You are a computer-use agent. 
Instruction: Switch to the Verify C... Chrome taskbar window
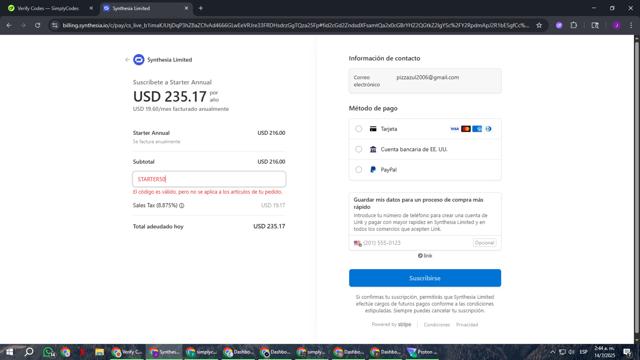pos(127,352)
